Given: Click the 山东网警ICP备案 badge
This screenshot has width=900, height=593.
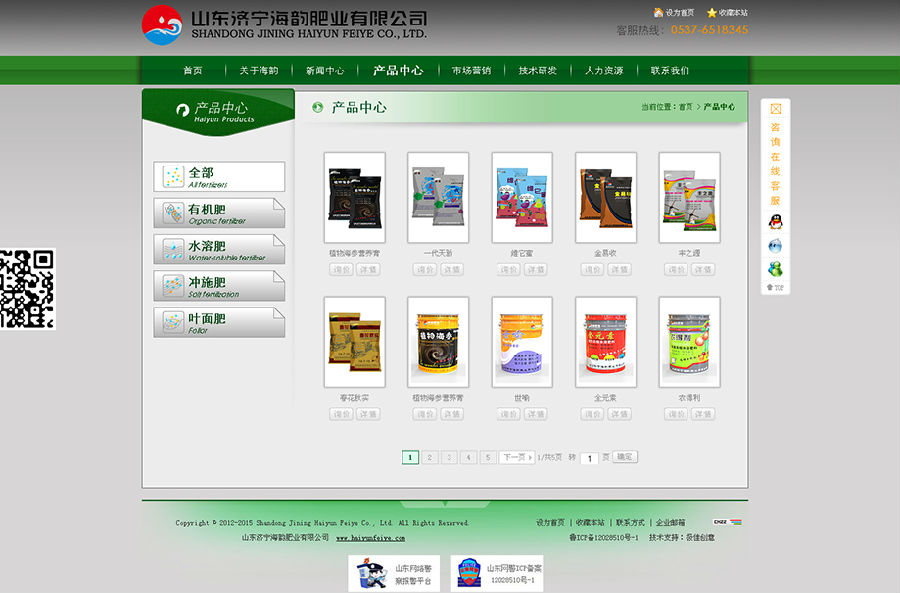Looking at the screenshot, I should tap(497, 573).
